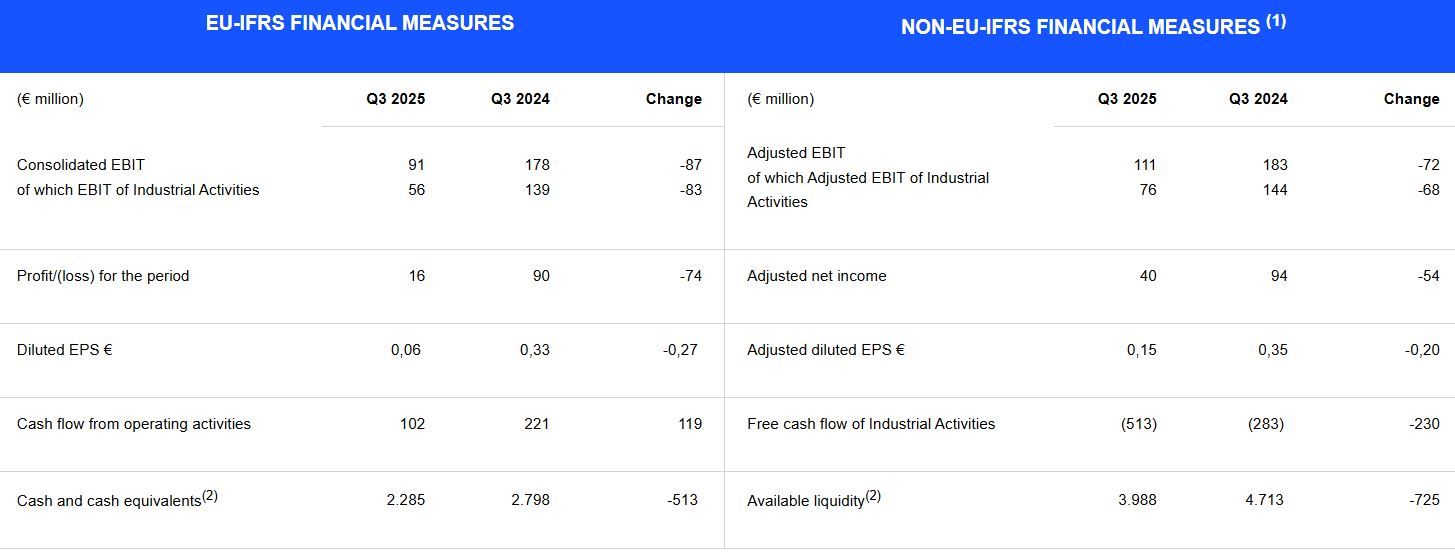Select the Consolidated EBIT row label

coord(81,165)
